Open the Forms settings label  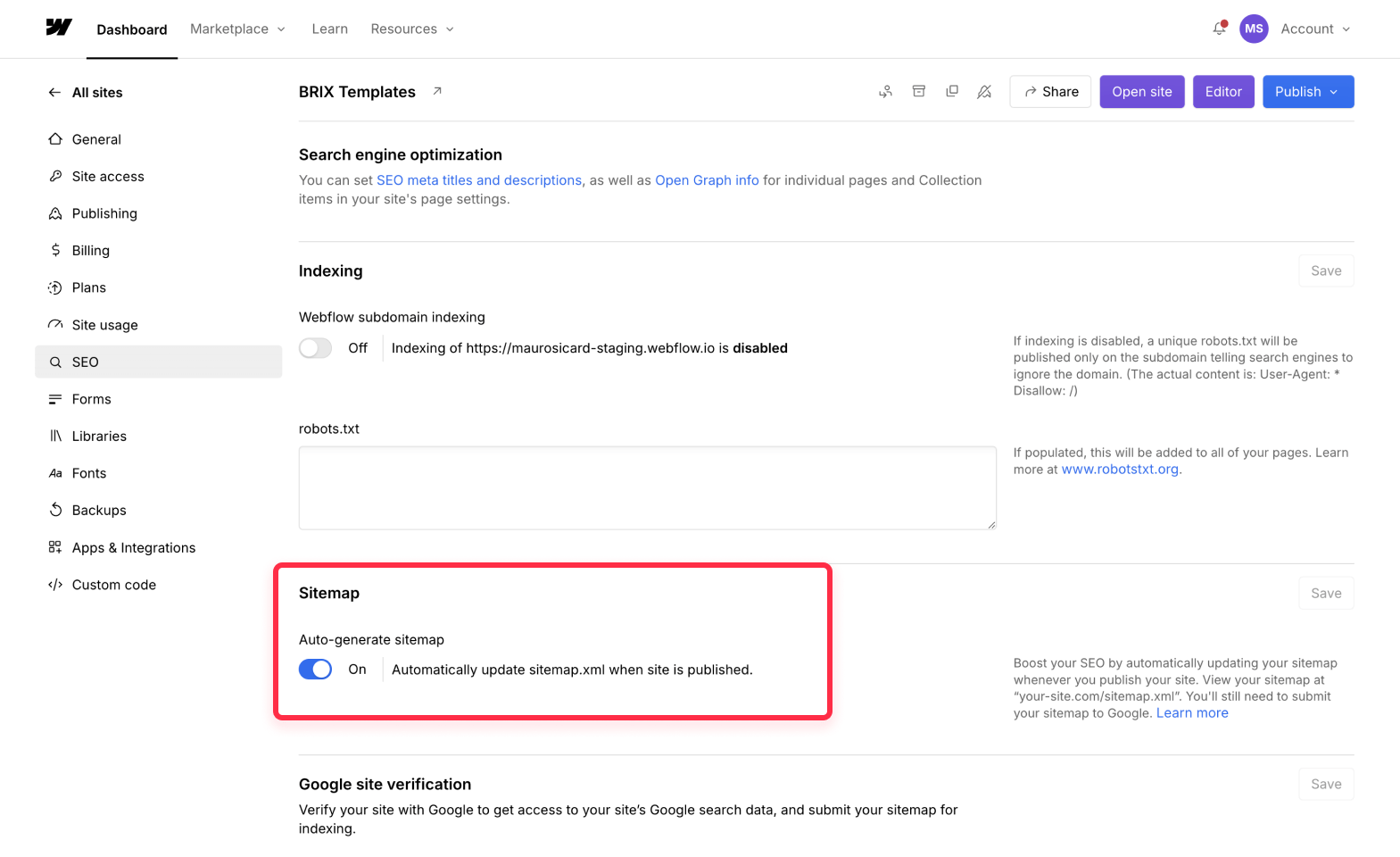pyautogui.click(x=92, y=399)
